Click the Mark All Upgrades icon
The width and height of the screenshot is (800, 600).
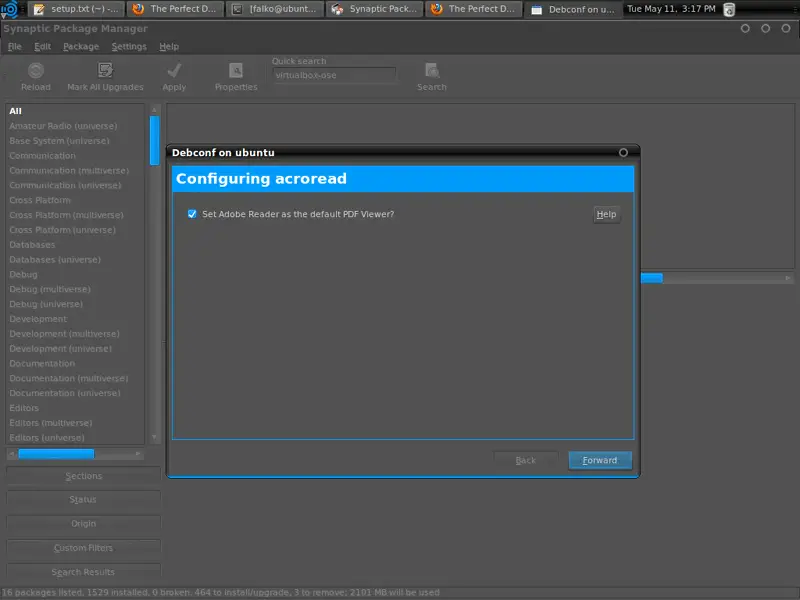(105, 70)
